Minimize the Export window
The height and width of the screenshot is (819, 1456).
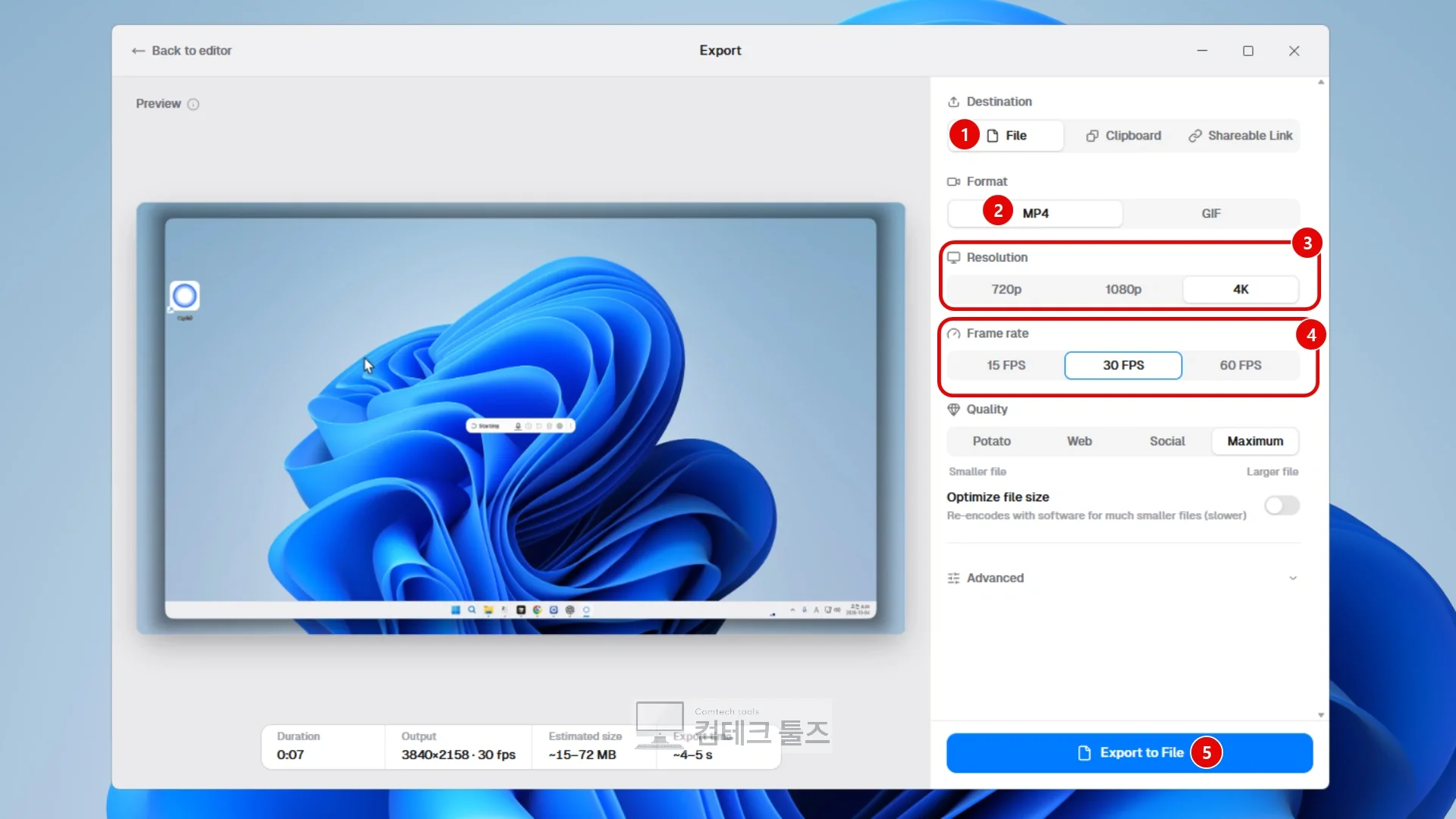(1202, 51)
